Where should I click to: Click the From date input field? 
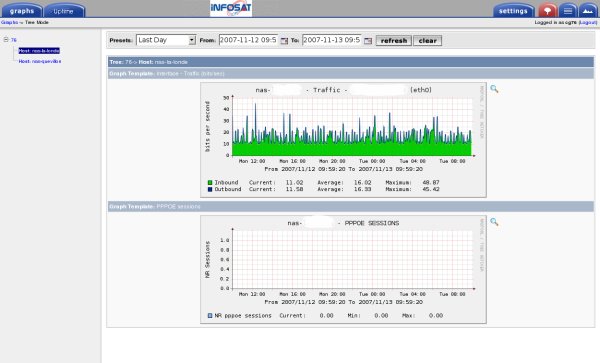[x=248, y=40]
